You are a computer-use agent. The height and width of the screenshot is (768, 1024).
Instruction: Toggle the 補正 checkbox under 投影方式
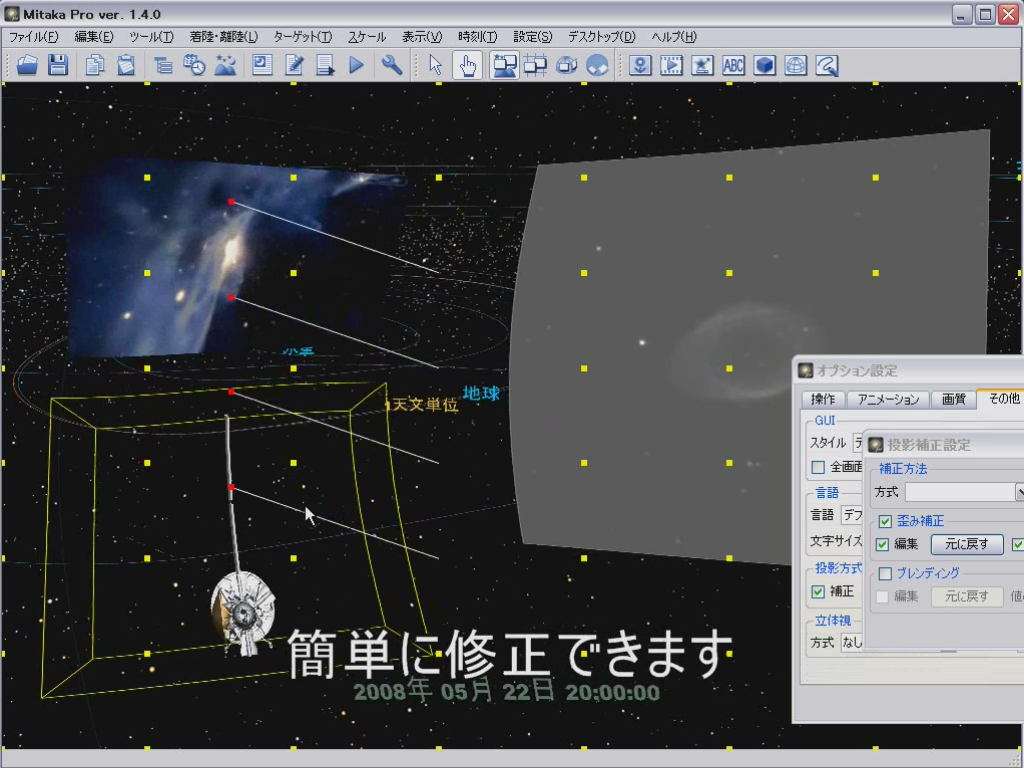pyautogui.click(x=818, y=592)
